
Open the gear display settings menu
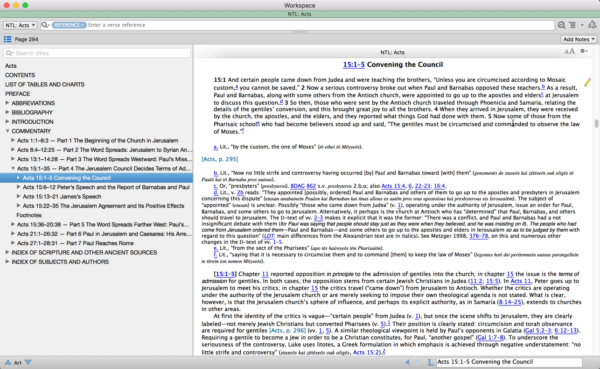(584, 51)
